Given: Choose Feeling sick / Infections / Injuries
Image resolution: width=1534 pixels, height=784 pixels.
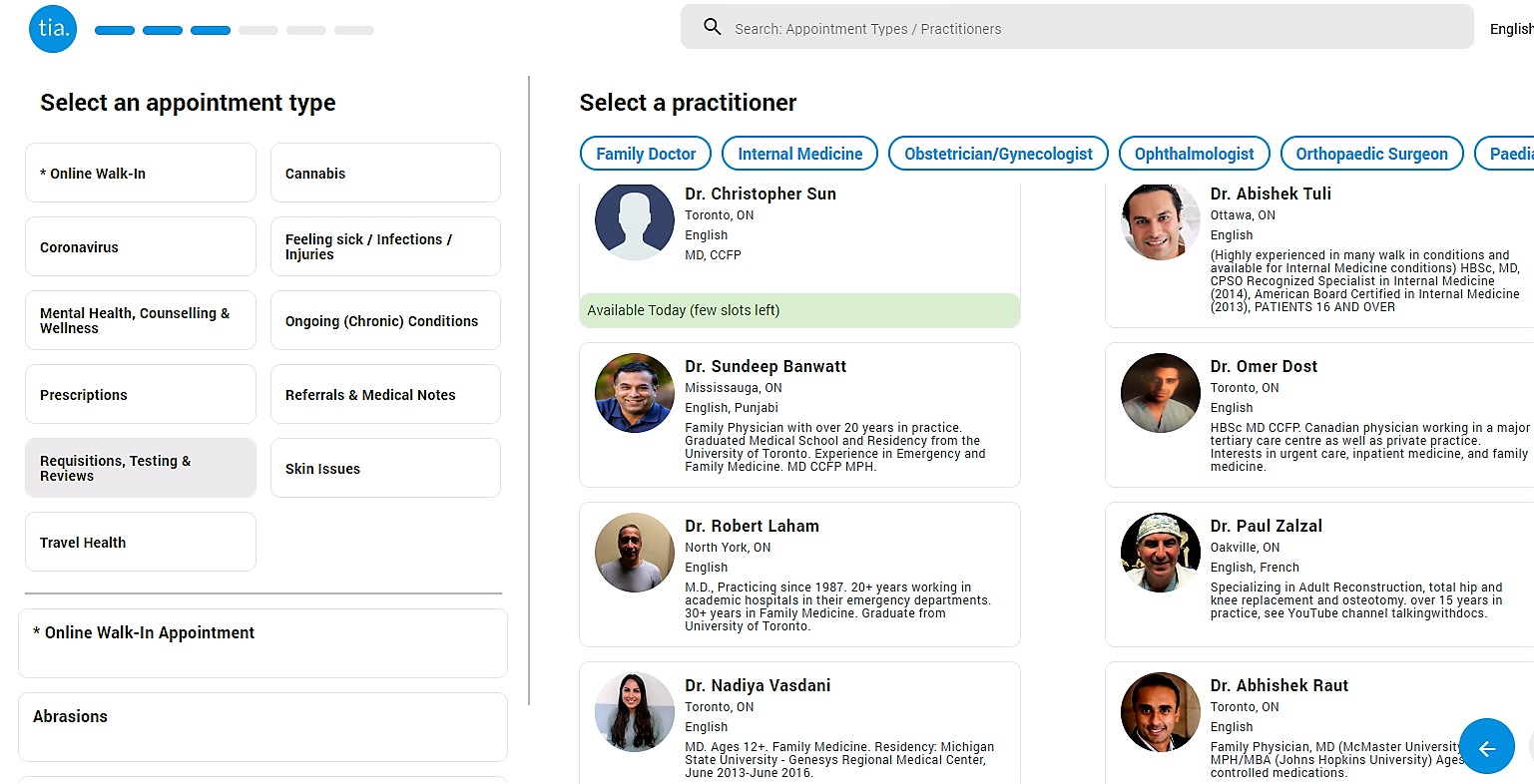Looking at the screenshot, I should [x=385, y=246].
